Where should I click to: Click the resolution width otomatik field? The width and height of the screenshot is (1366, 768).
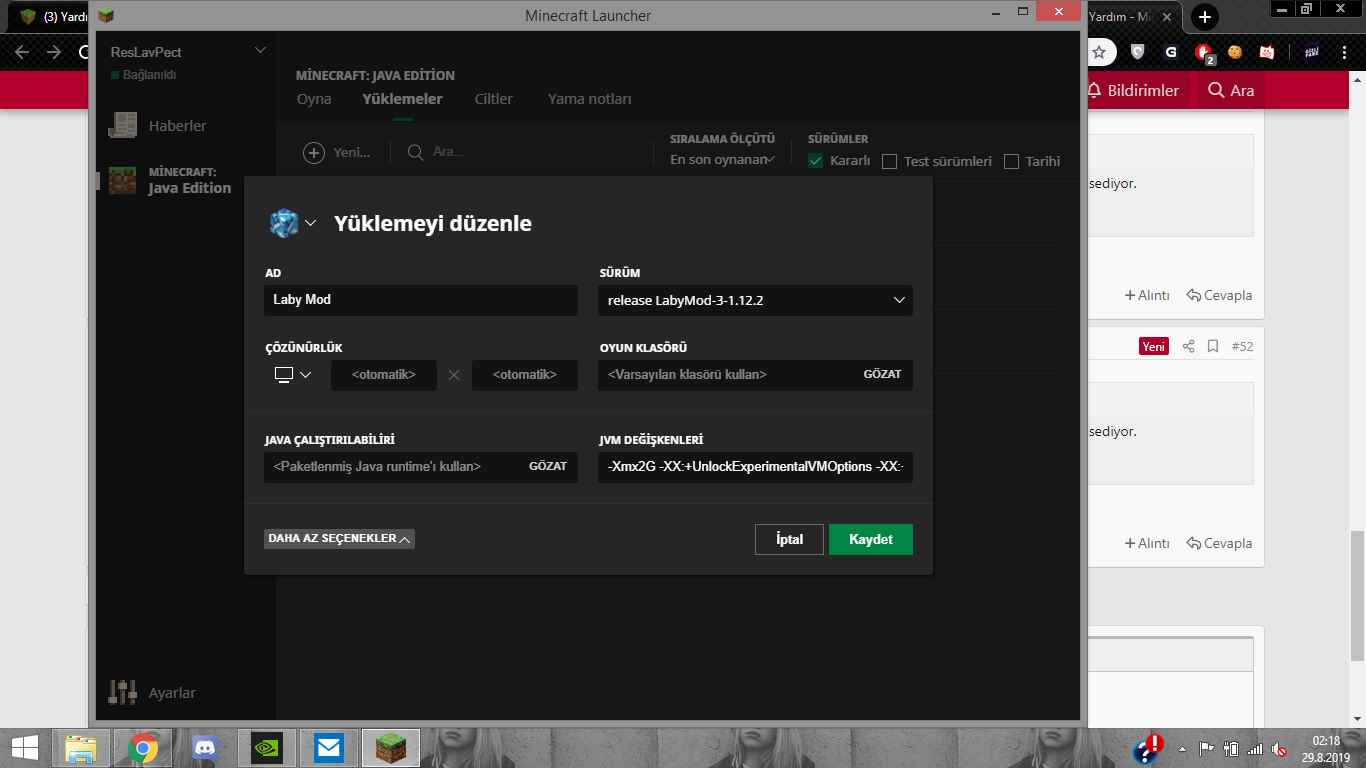point(384,375)
